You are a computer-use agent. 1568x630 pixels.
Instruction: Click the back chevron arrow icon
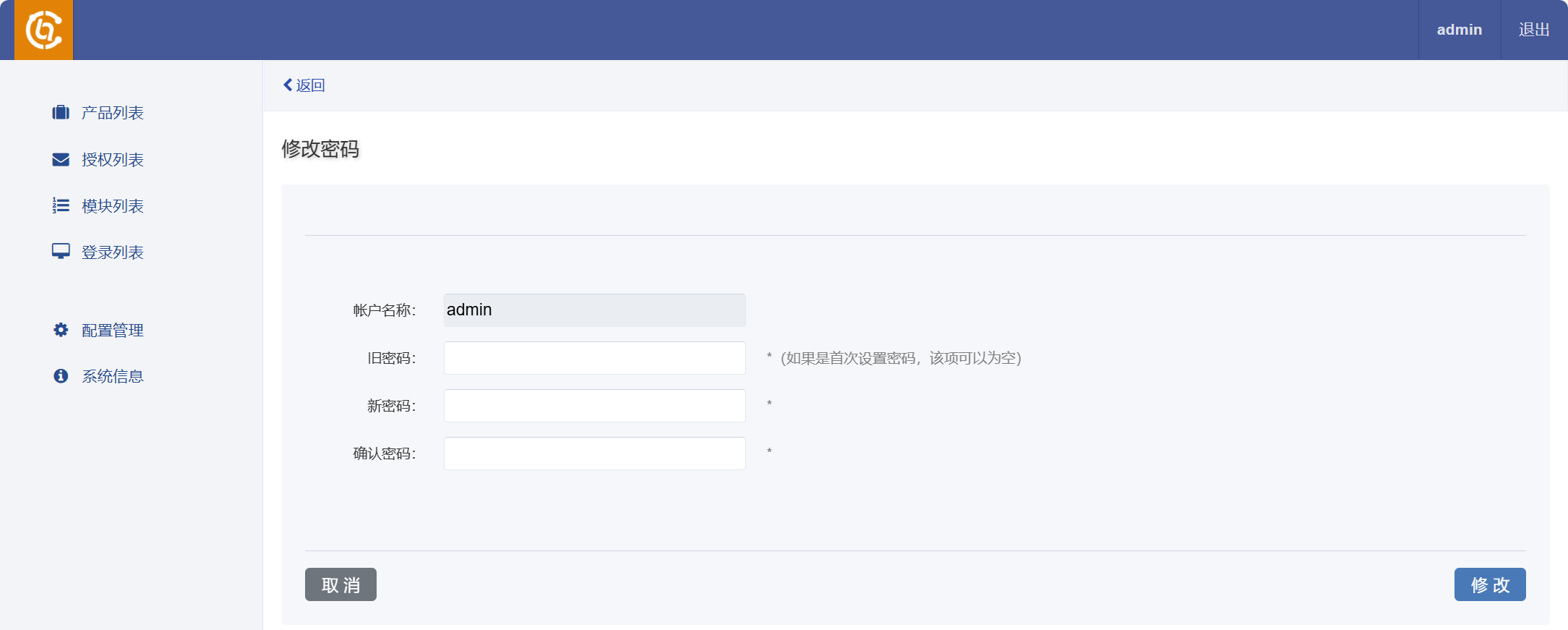[x=288, y=85]
